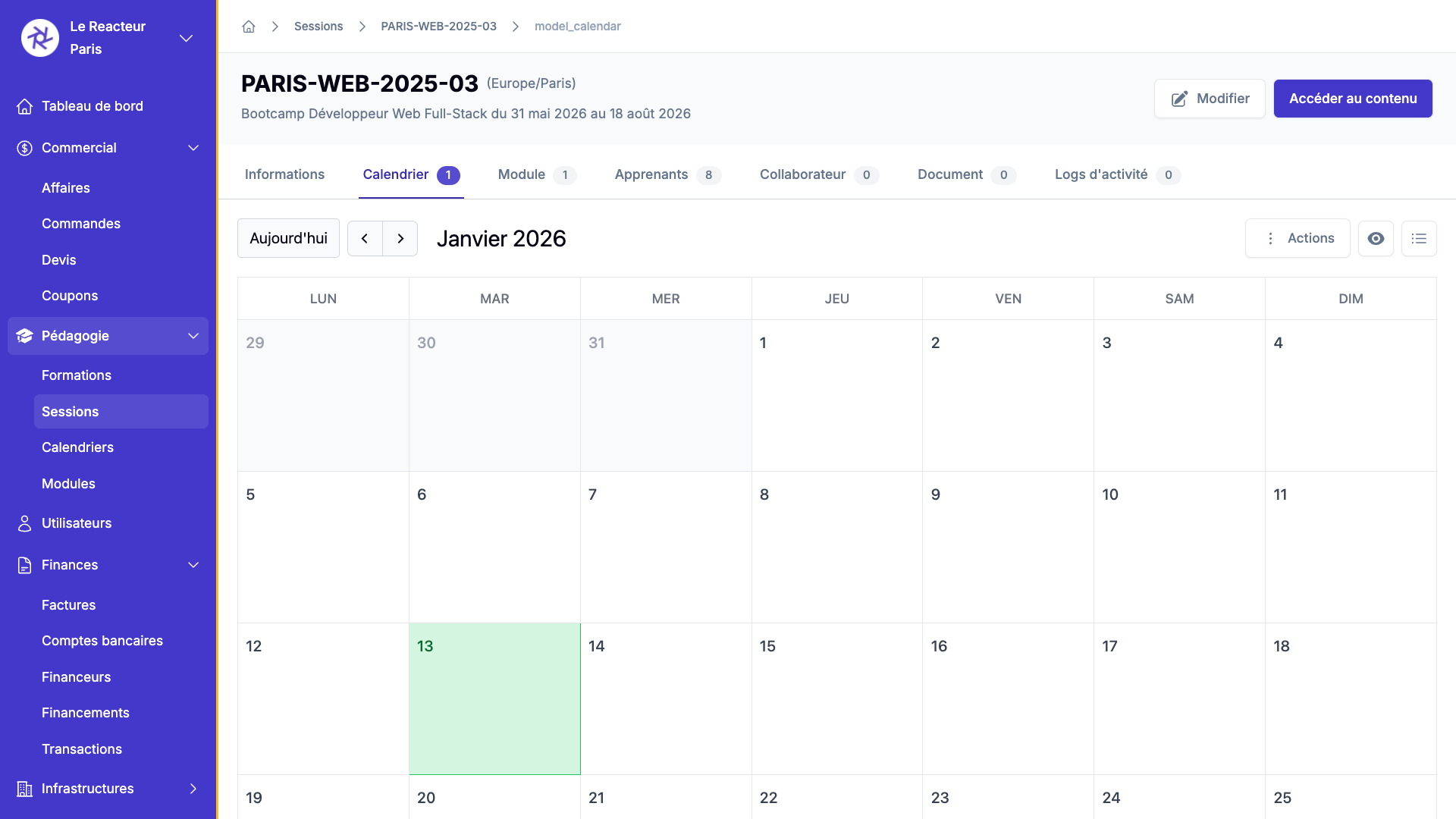Open the Tableau de bord dashboard icon
1456x819 pixels.
(x=25, y=106)
